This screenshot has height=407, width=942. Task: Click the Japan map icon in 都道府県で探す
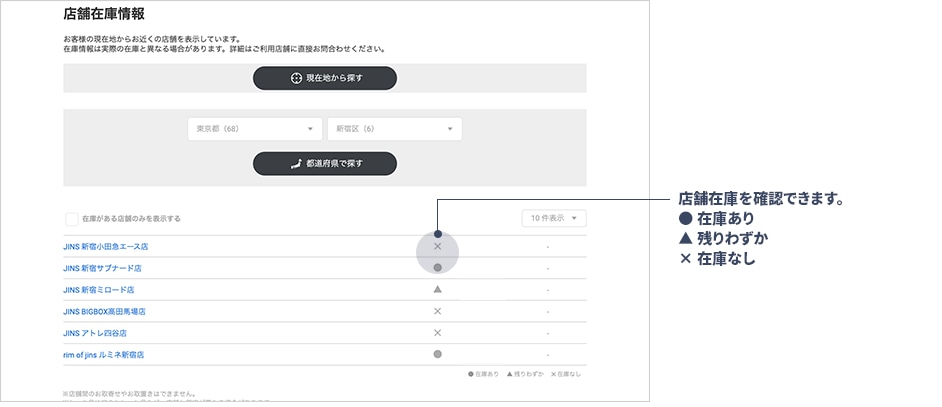[x=296, y=164]
